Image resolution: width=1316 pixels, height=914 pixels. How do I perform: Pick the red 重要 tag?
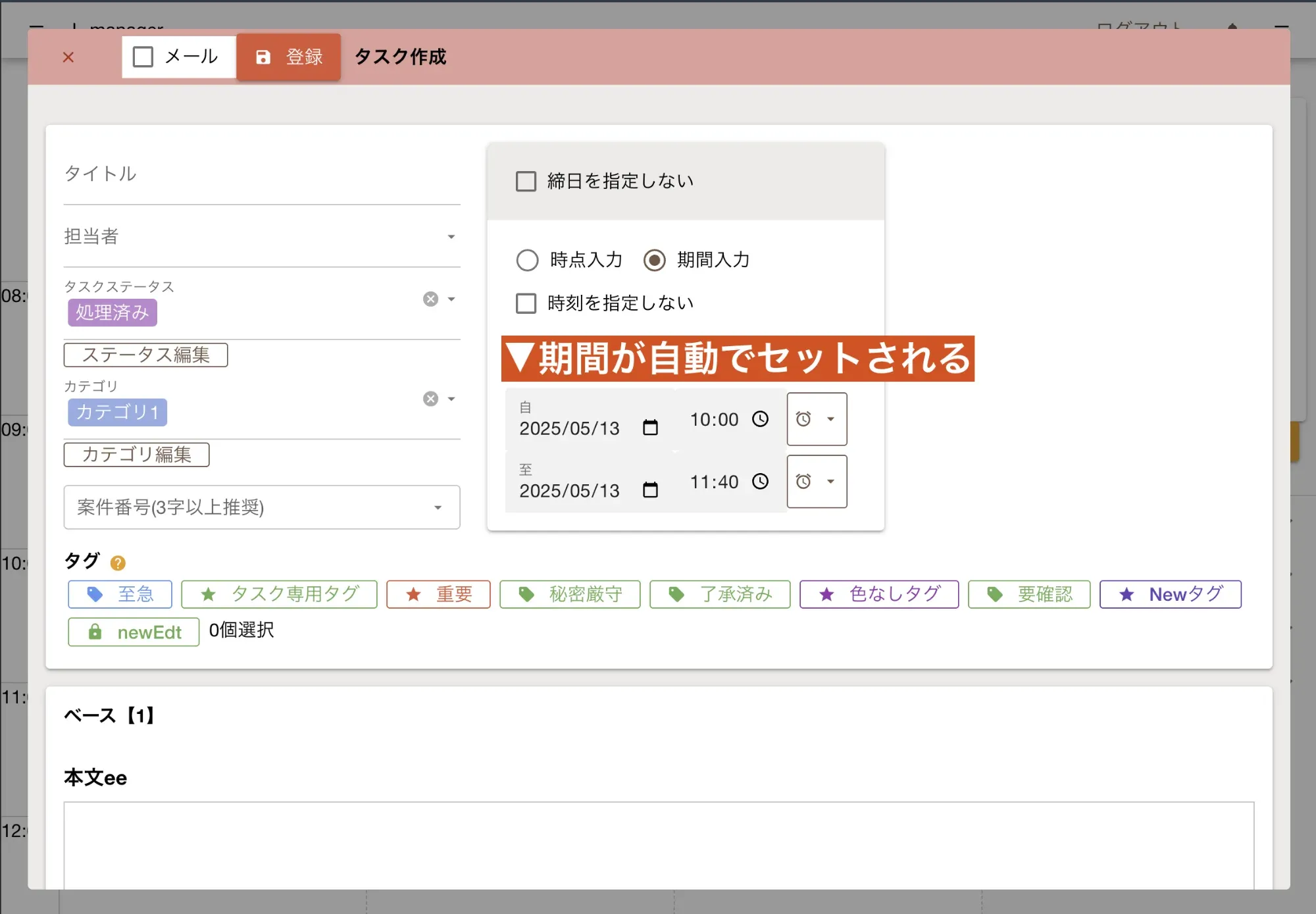[x=438, y=594]
